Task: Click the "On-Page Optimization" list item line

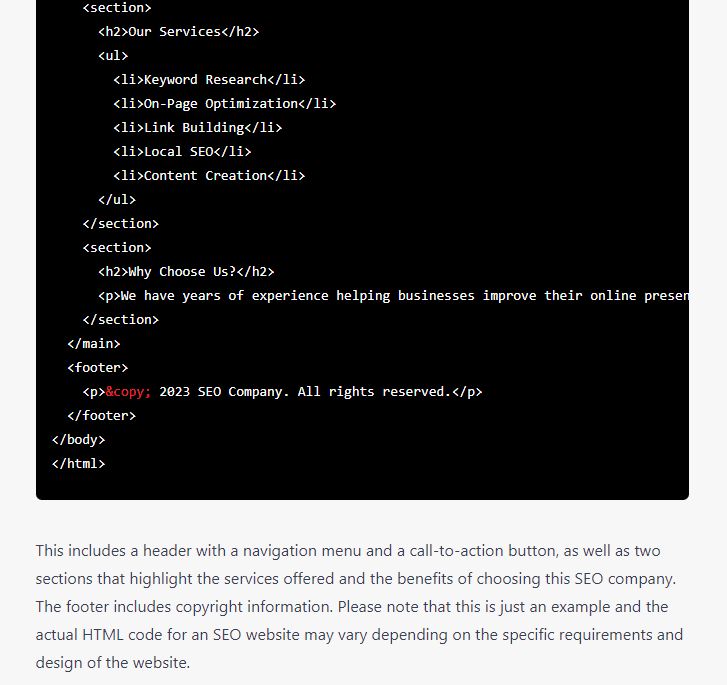Action: [224, 104]
